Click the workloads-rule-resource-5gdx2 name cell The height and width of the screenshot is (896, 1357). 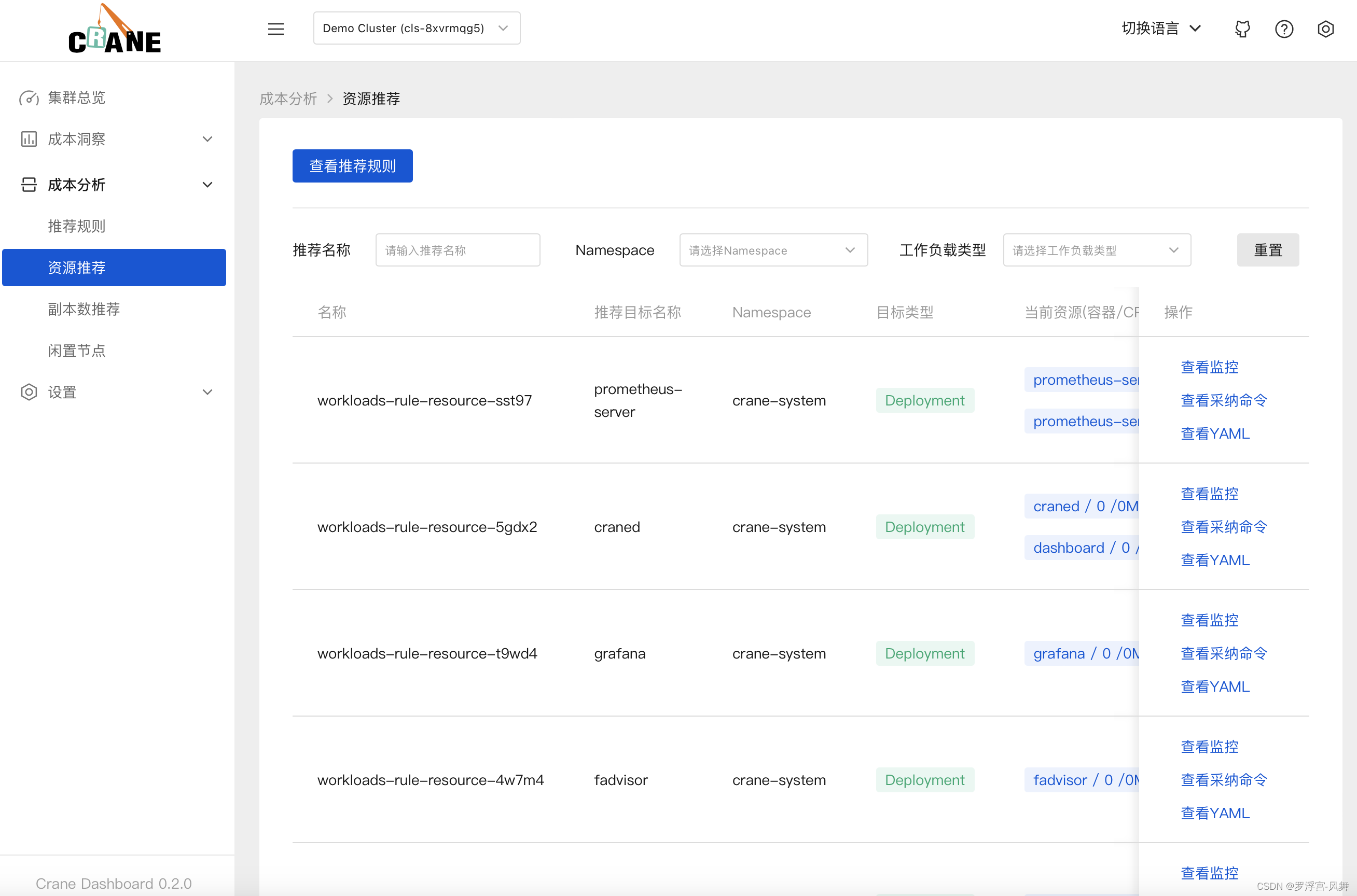point(427,527)
